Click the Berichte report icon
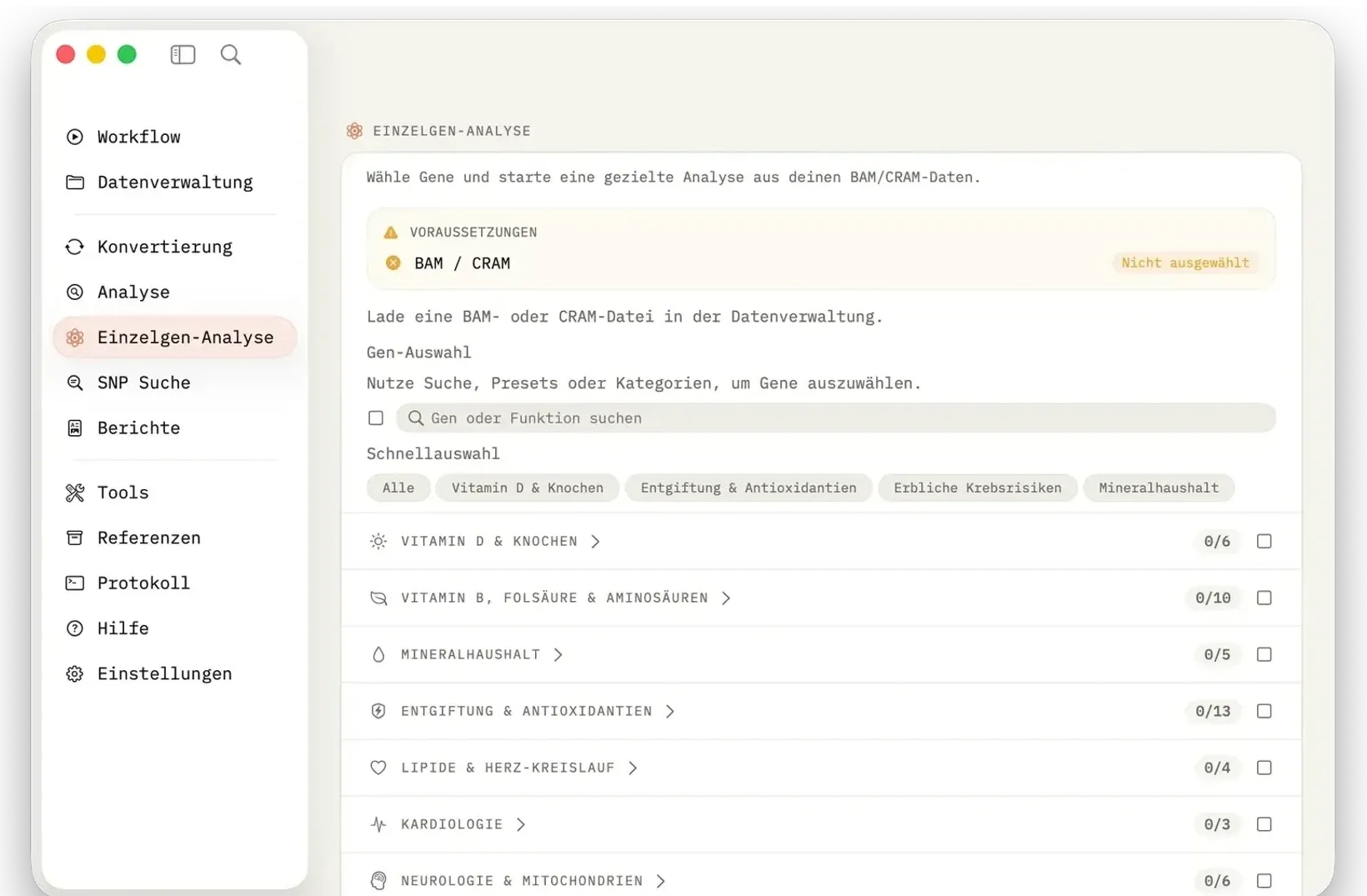The width and height of the screenshot is (1367, 896). tap(75, 428)
